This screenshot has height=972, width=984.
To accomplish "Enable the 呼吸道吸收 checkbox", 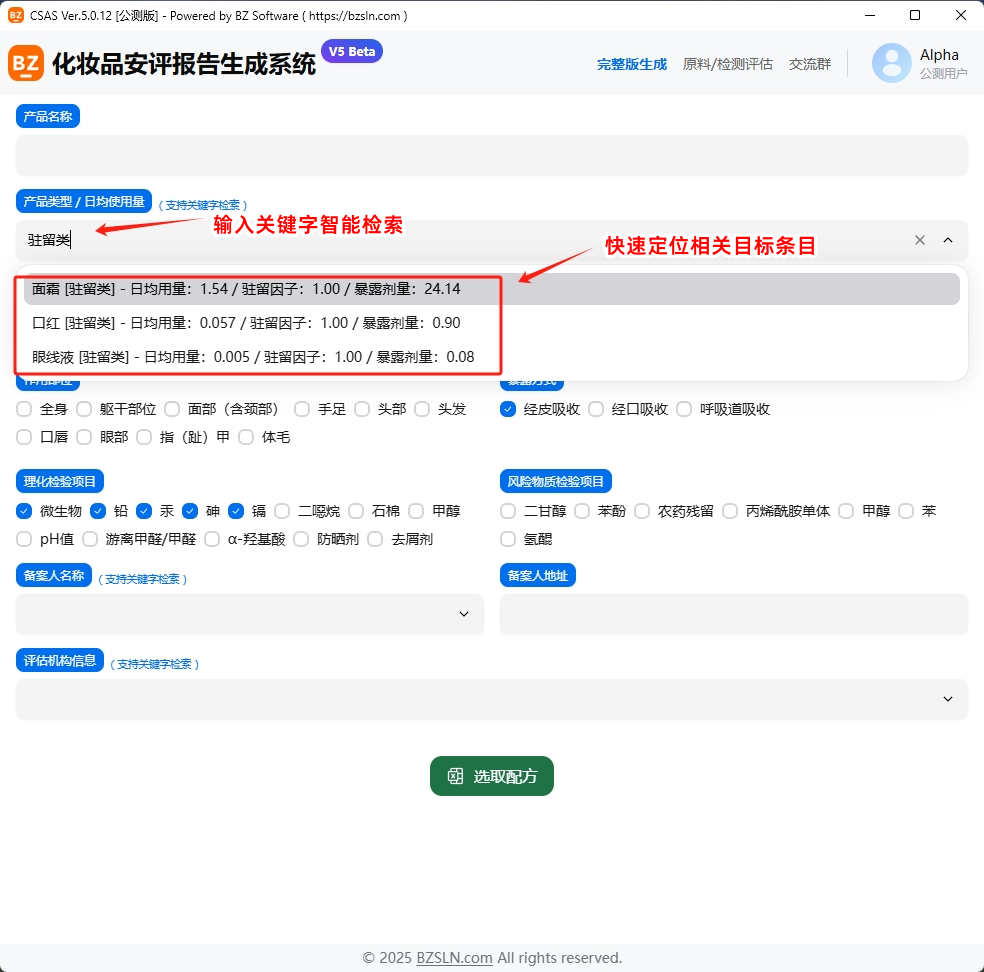I will point(684,409).
